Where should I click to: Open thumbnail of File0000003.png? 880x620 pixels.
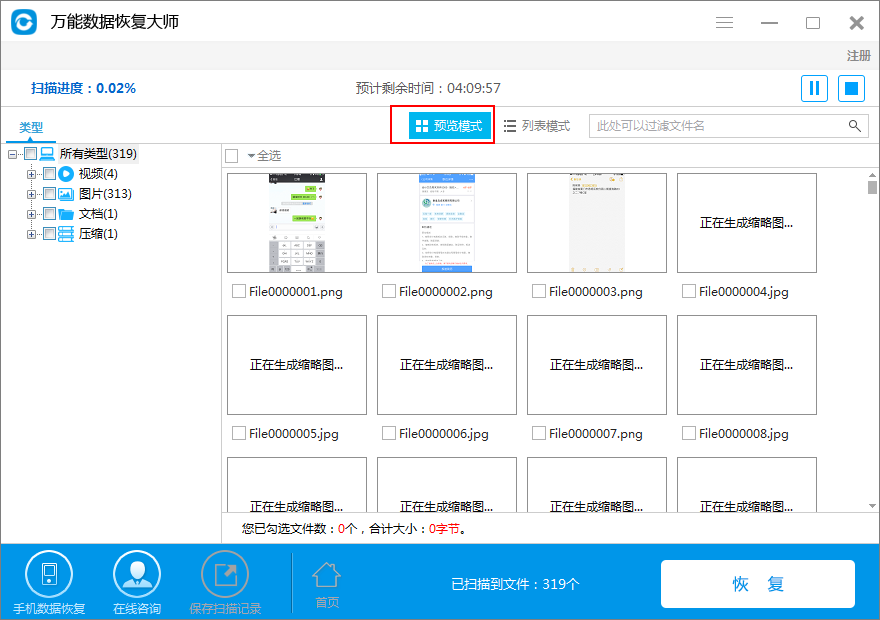597,223
